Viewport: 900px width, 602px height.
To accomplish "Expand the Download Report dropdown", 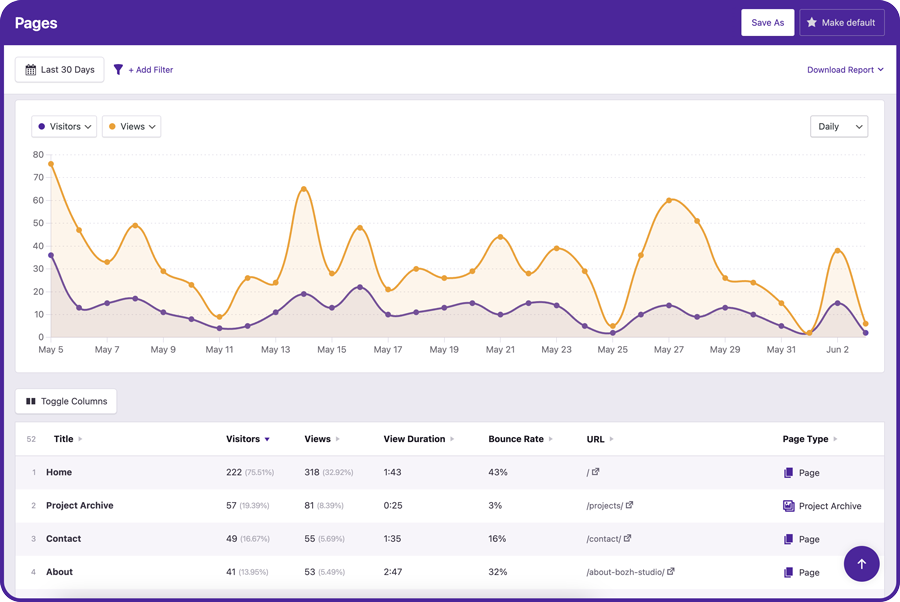I will (845, 69).
